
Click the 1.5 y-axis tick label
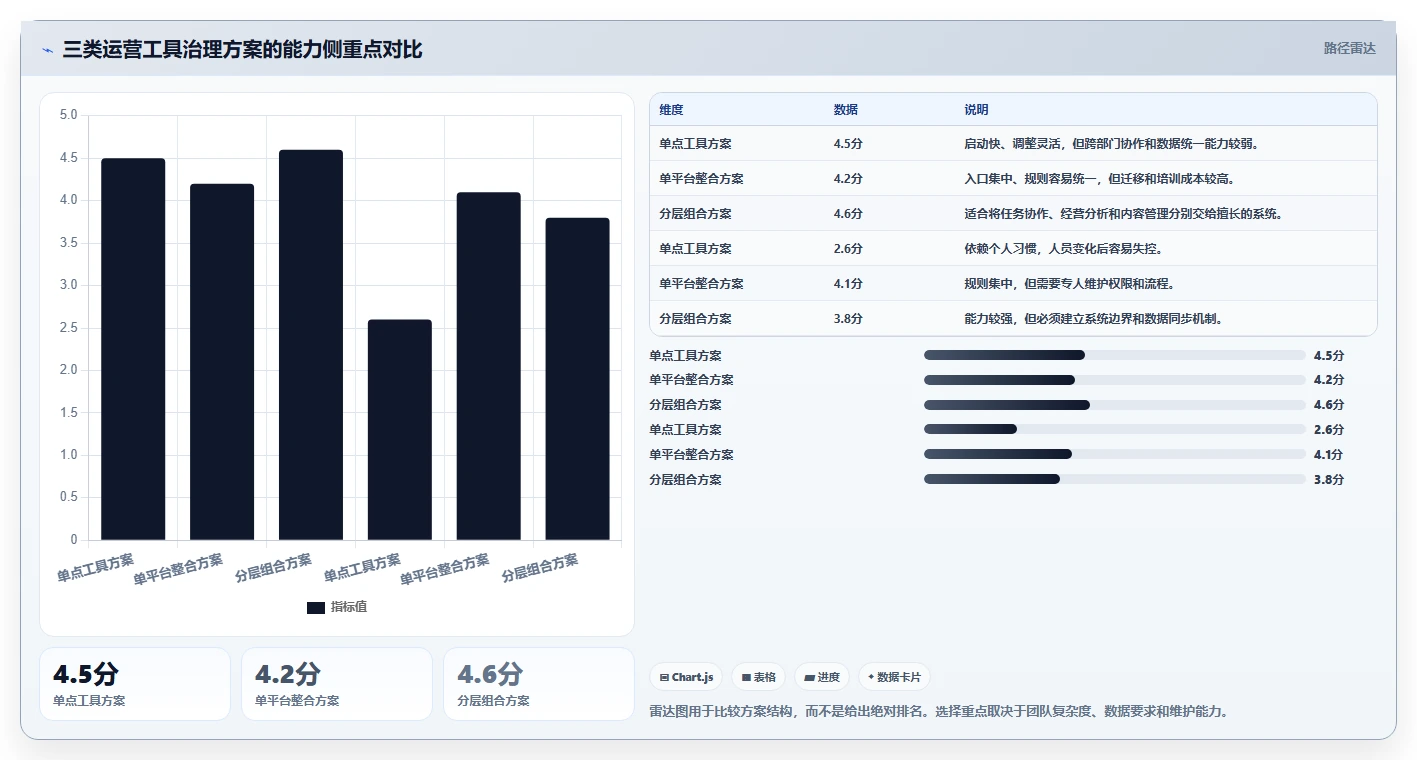68,413
